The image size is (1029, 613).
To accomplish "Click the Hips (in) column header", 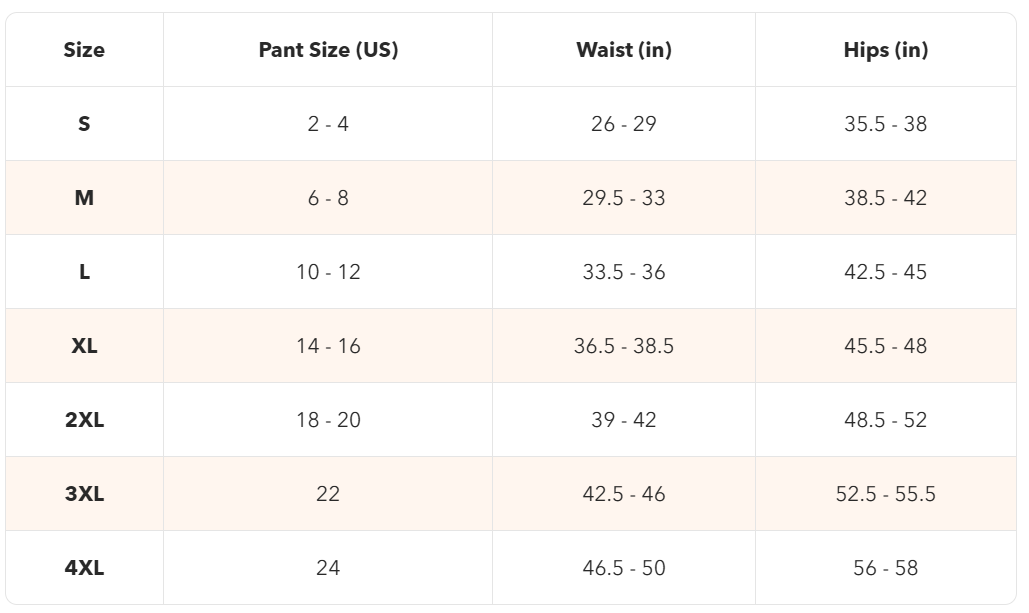I will pos(885,50).
